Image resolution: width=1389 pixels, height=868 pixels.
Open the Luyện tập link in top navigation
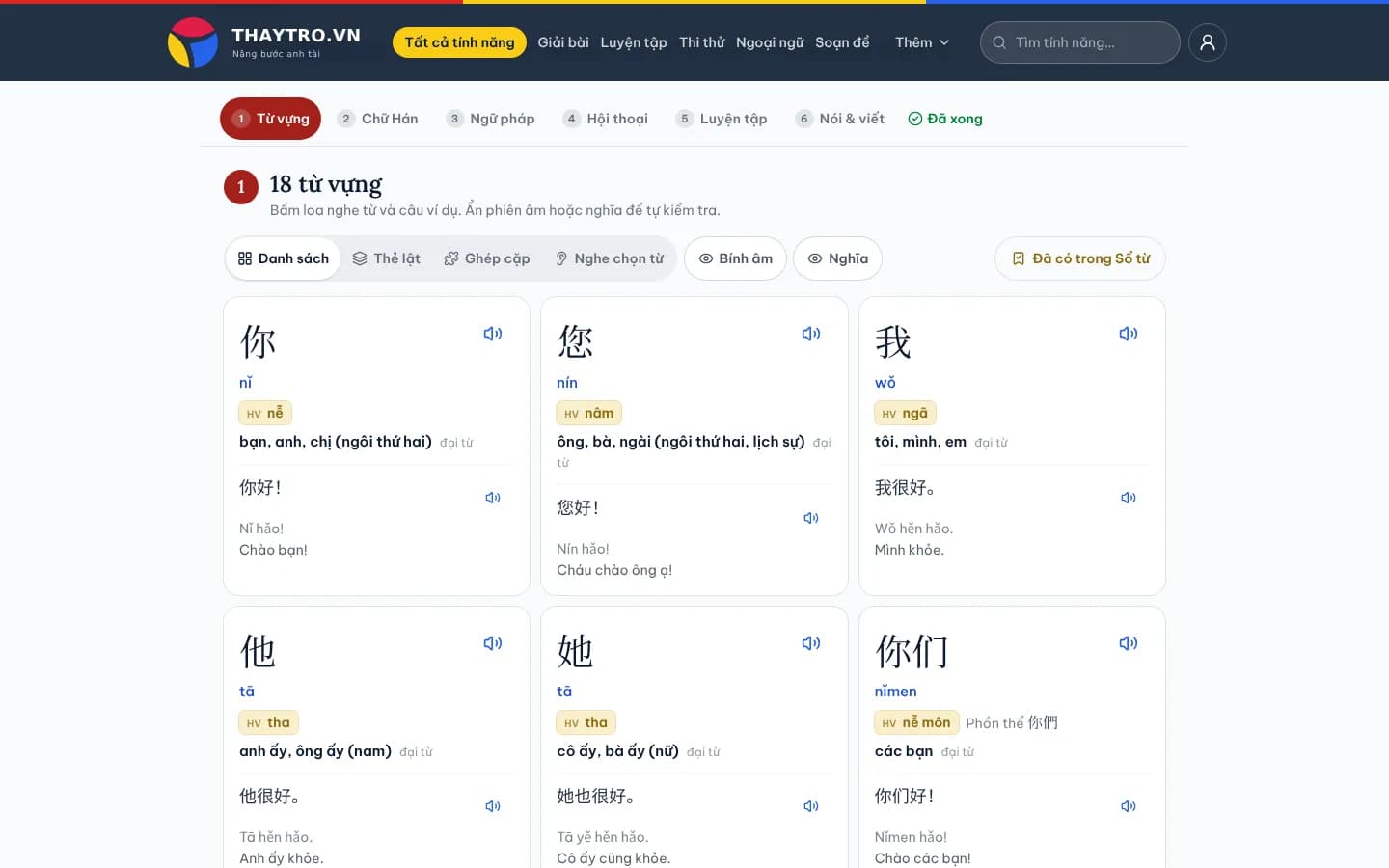pos(634,42)
